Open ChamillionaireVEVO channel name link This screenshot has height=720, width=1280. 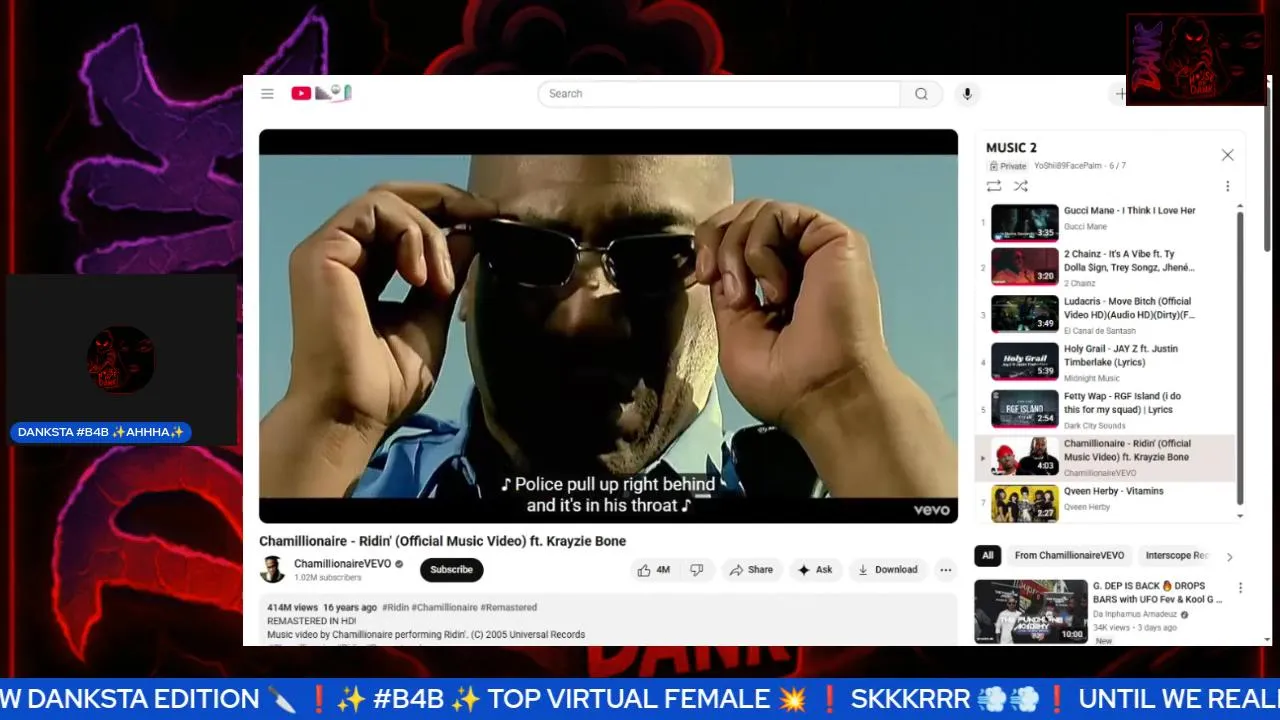click(x=342, y=564)
